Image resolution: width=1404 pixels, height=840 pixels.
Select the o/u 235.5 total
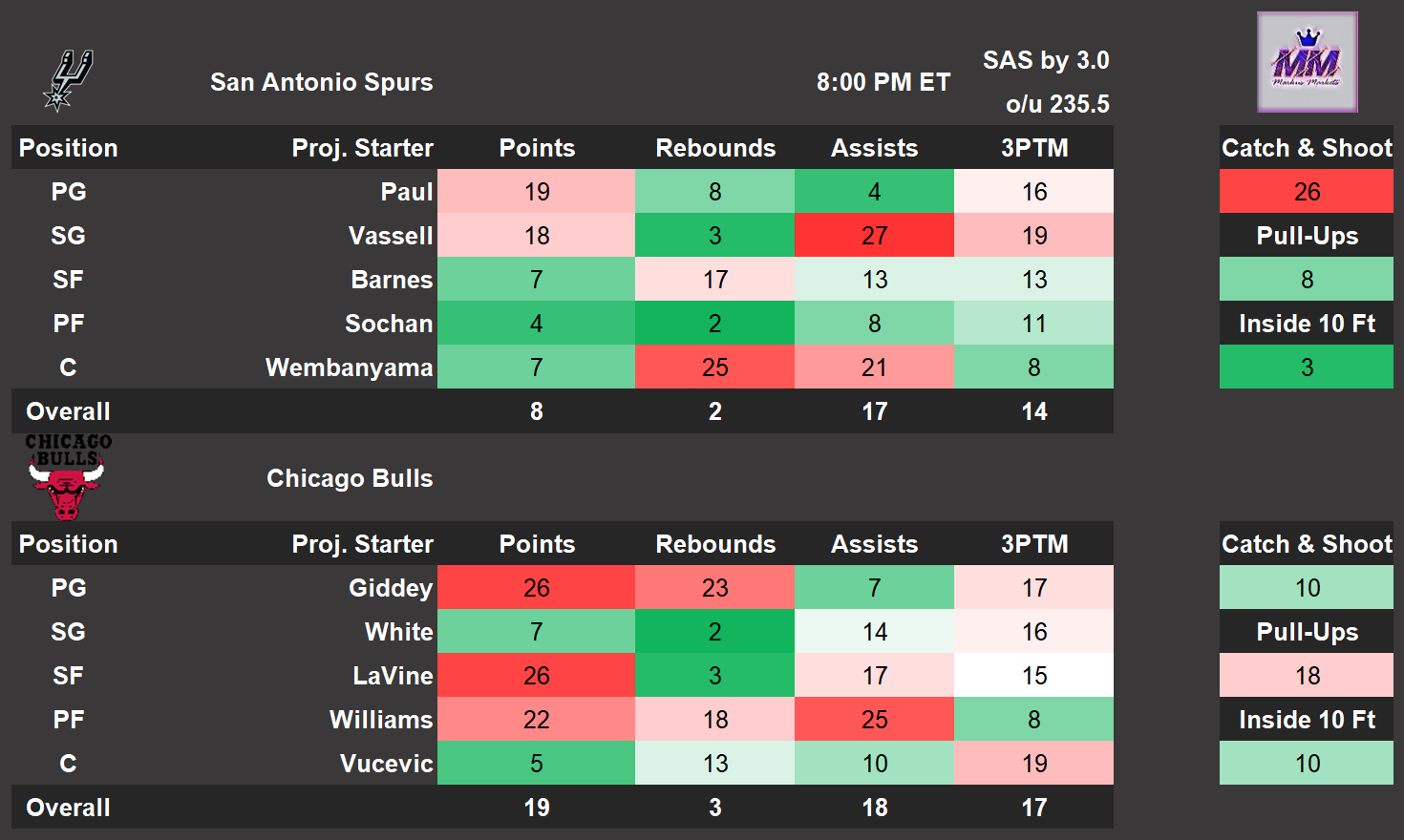1057,104
